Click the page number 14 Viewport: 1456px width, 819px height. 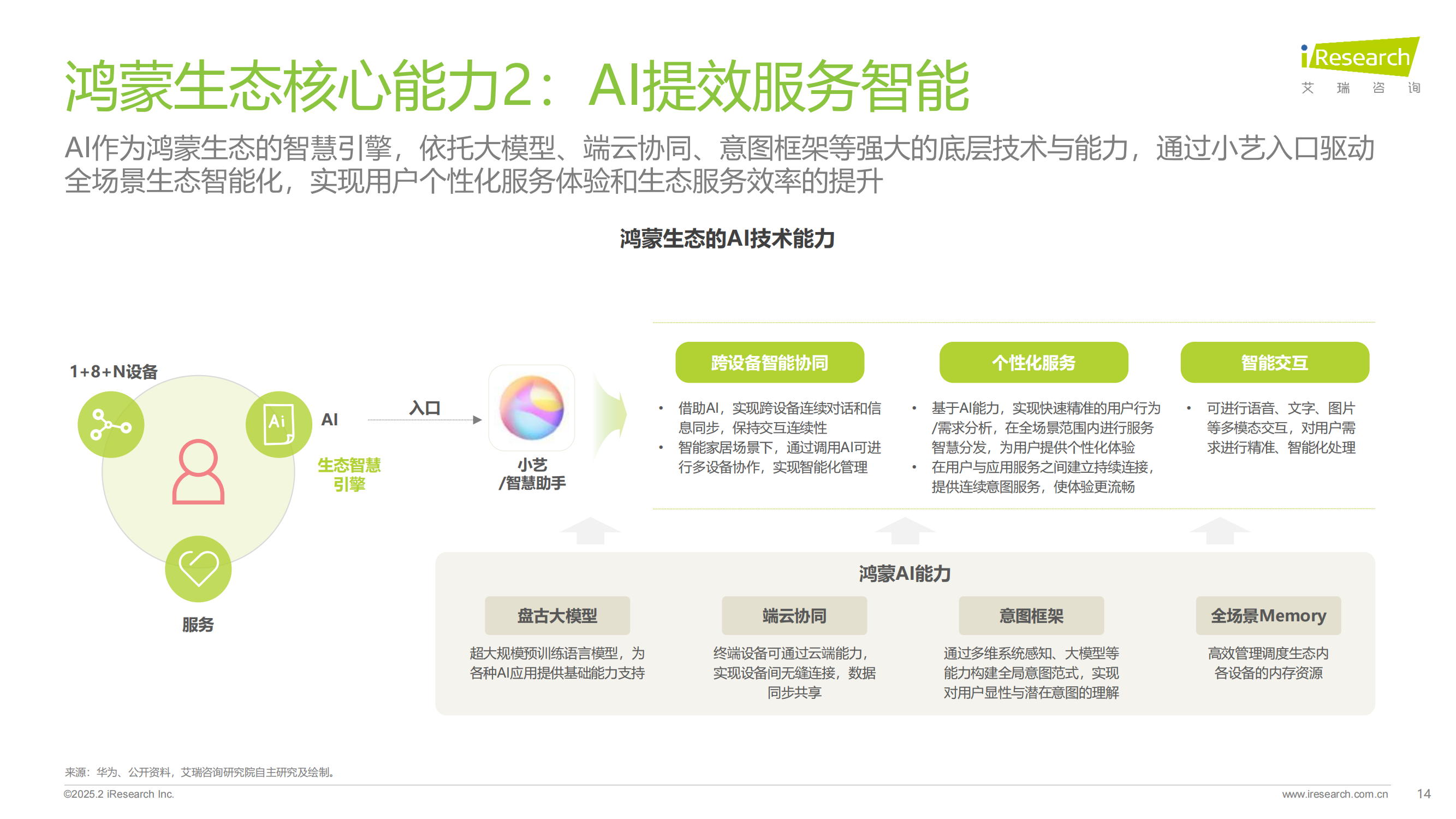point(1424,793)
